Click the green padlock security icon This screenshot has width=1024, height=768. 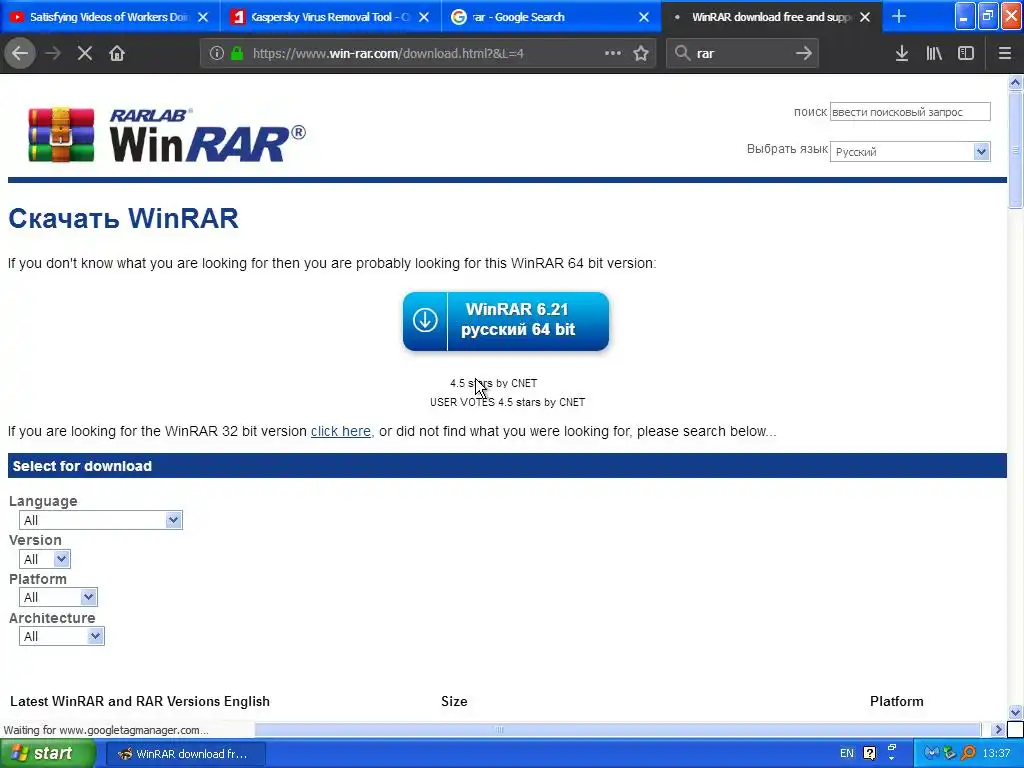pos(238,54)
